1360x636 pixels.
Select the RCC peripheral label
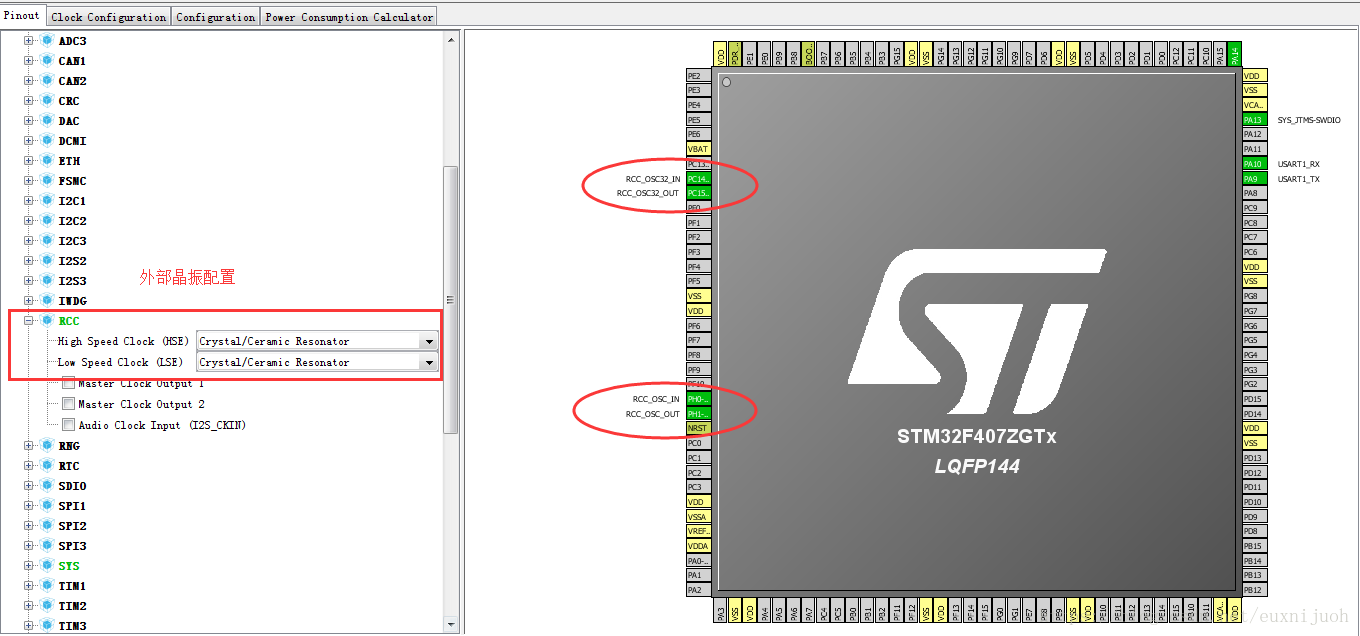(69, 321)
